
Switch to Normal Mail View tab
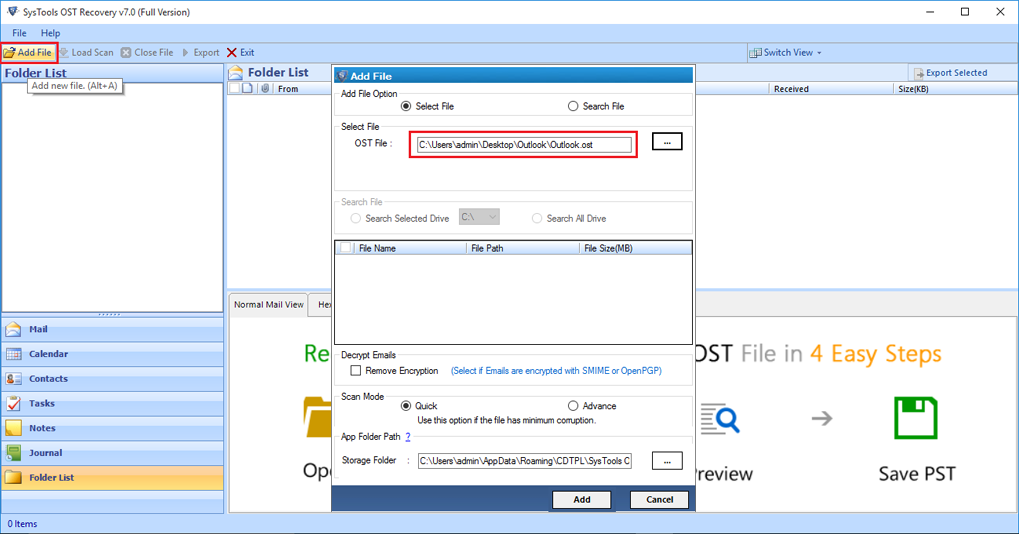click(268, 305)
